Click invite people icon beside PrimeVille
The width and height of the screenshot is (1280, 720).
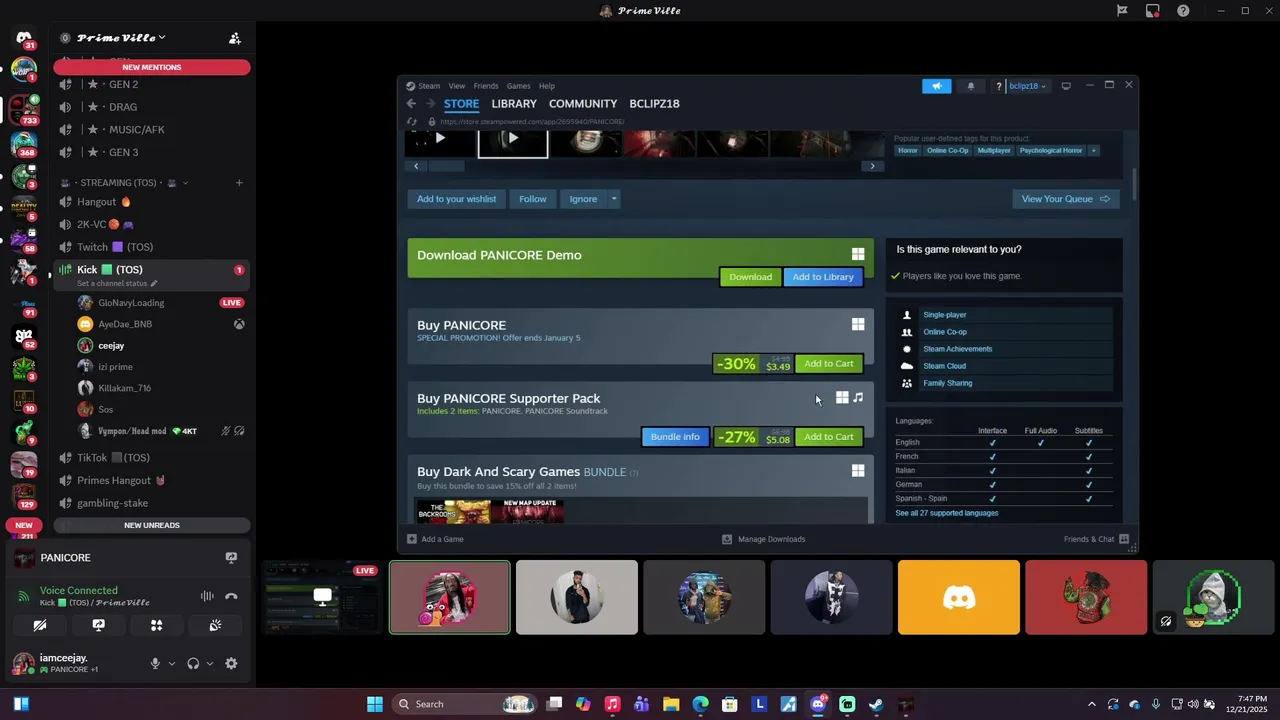coord(235,38)
